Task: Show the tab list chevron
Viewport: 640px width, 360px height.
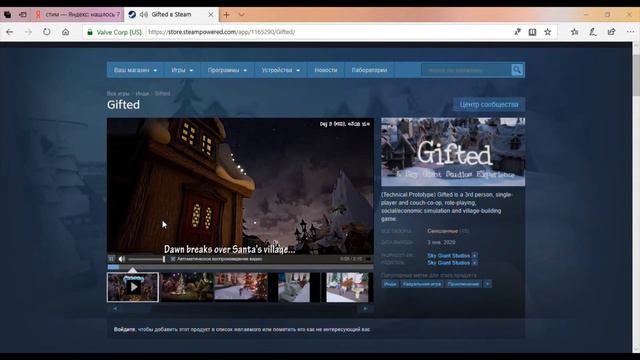Action: [x=242, y=15]
